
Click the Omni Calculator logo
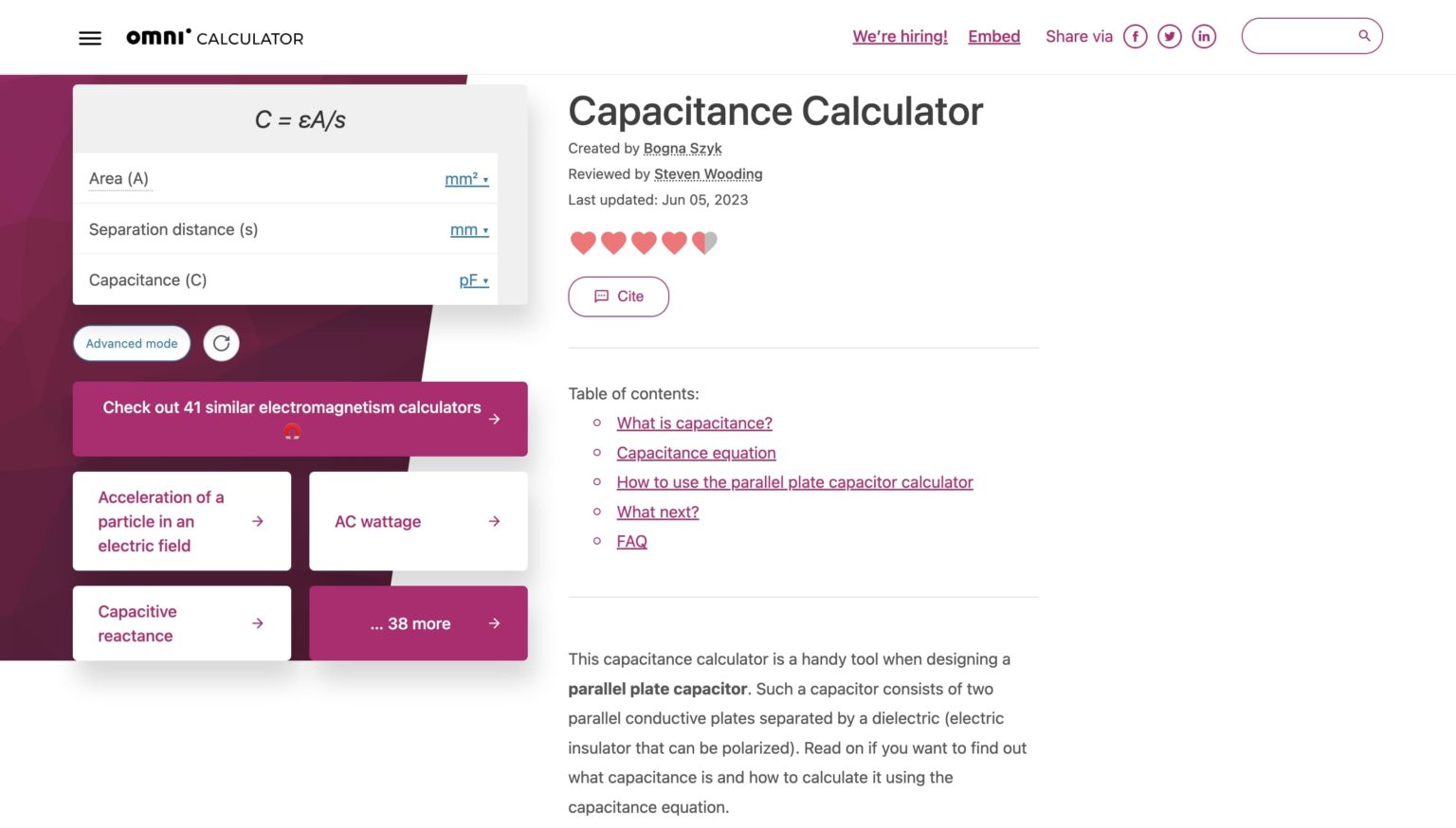pyautogui.click(x=213, y=38)
